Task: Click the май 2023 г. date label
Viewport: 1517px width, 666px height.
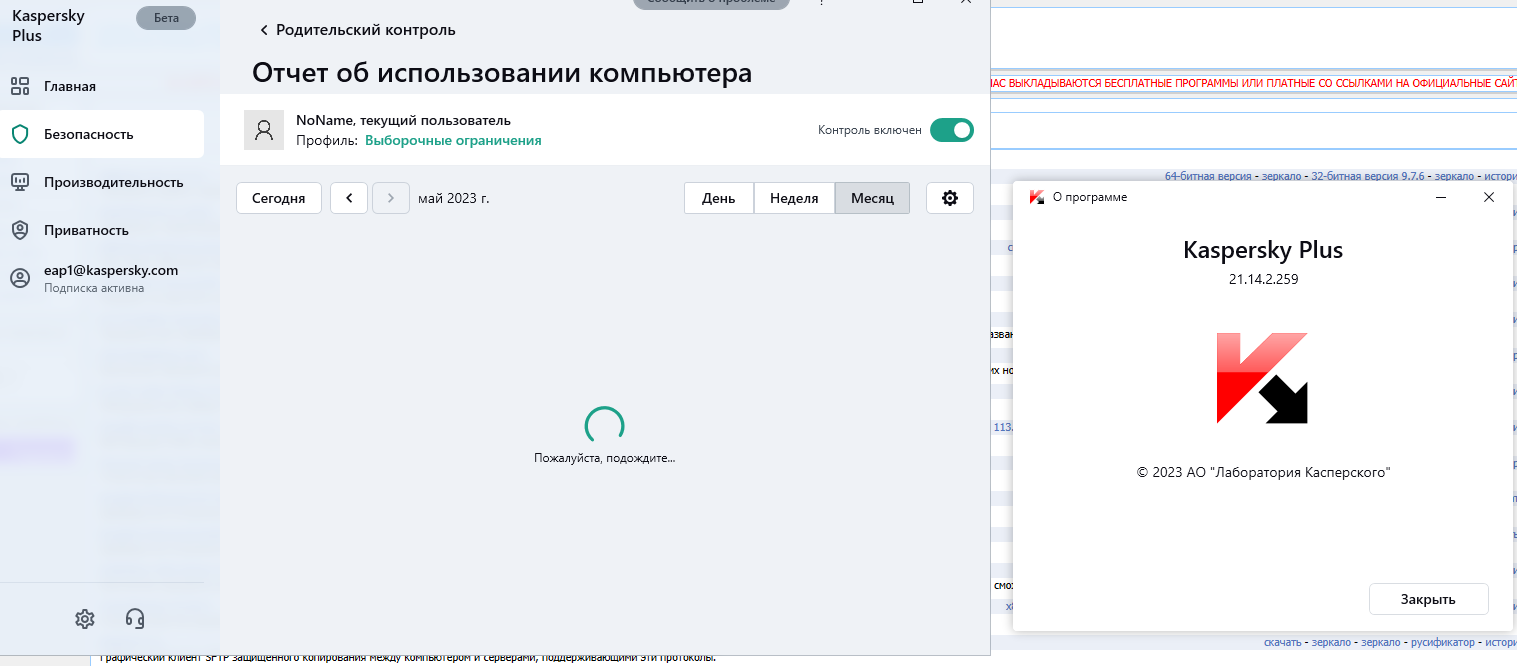Action: (454, 198)
